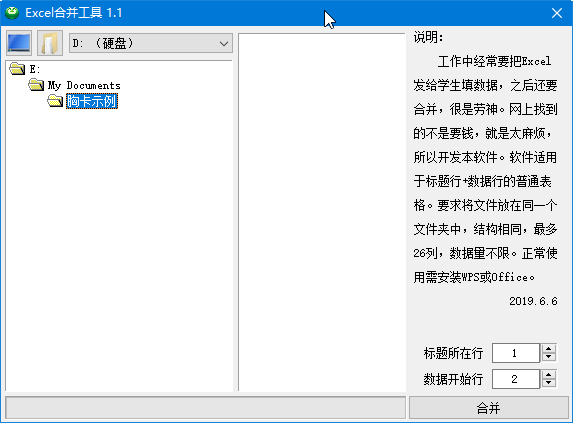Increase the 数据开始行 value

click(x=549, y=374)
